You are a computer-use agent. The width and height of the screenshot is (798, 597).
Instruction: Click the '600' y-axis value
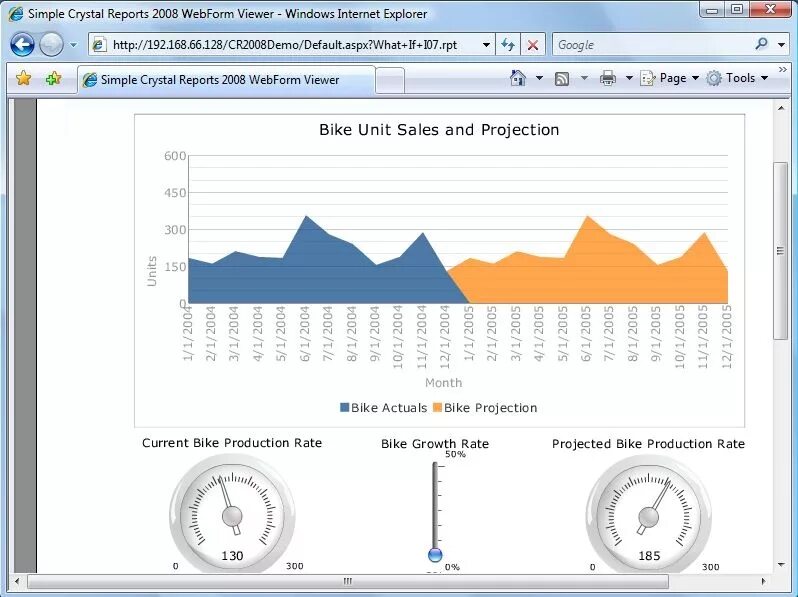175,156
